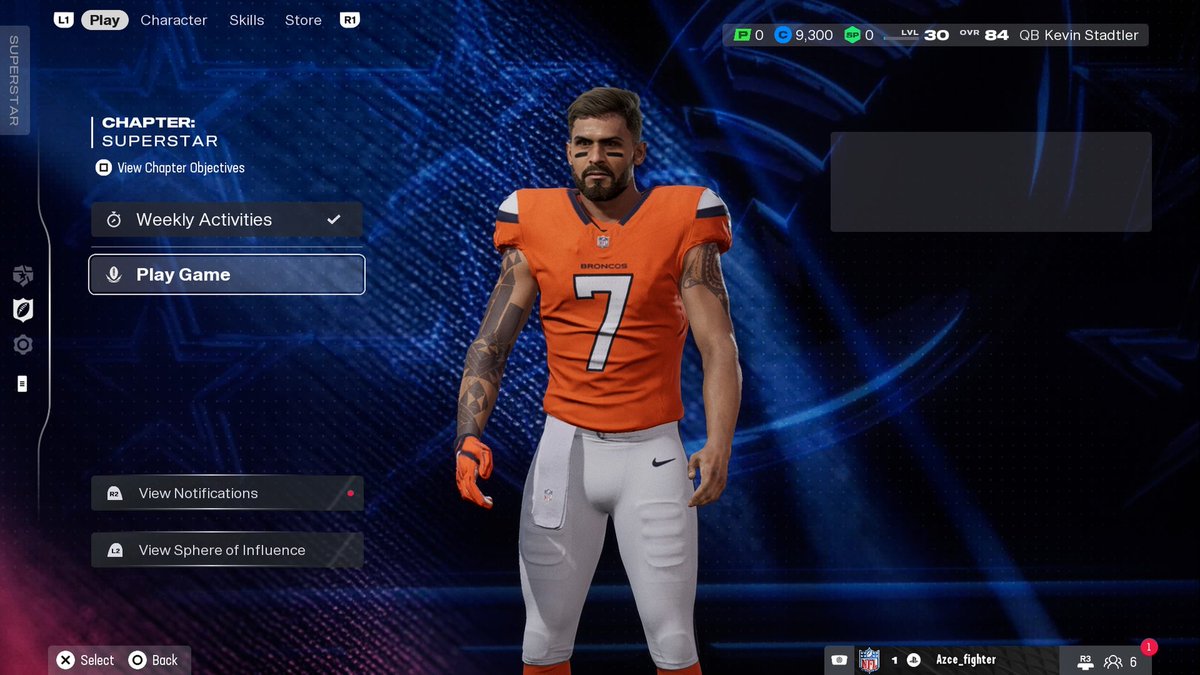Click the square button icon by Chapter Objectives

(x=103, y=168)
